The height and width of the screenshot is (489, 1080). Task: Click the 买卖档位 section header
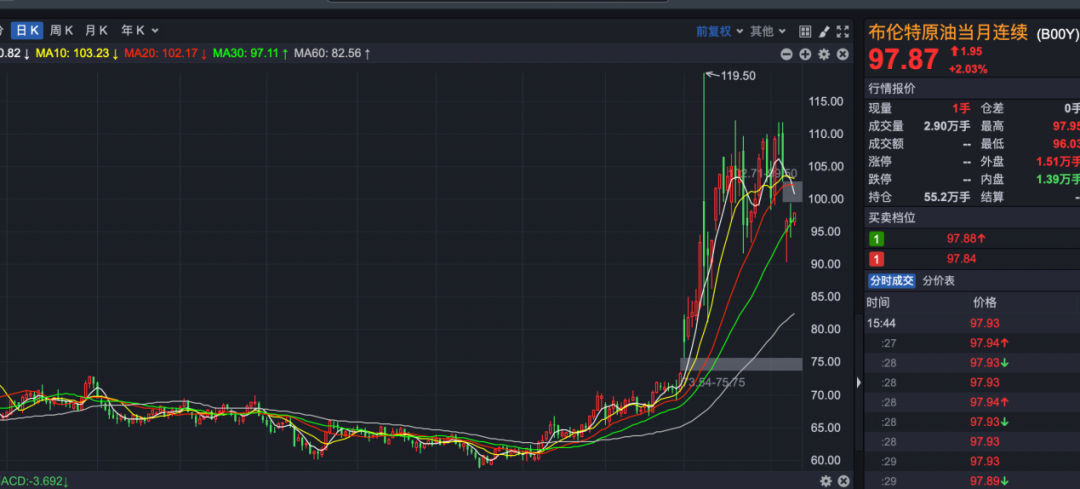click(892, 218)
